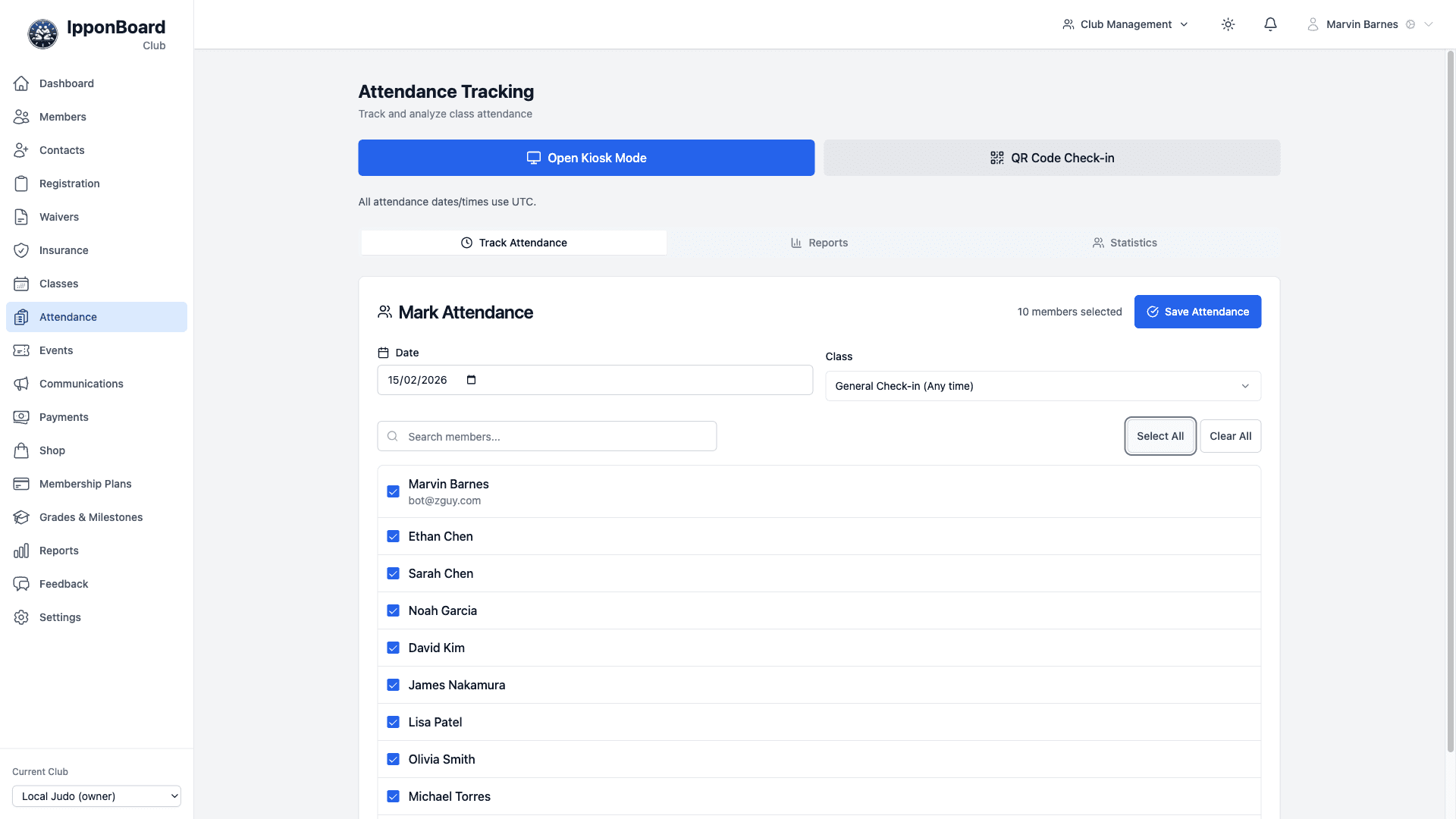This screenshot has width=1456, height=819.
Task: Toggle light/dark theme with the sun icon
Action: click(x=1228, y=24)
